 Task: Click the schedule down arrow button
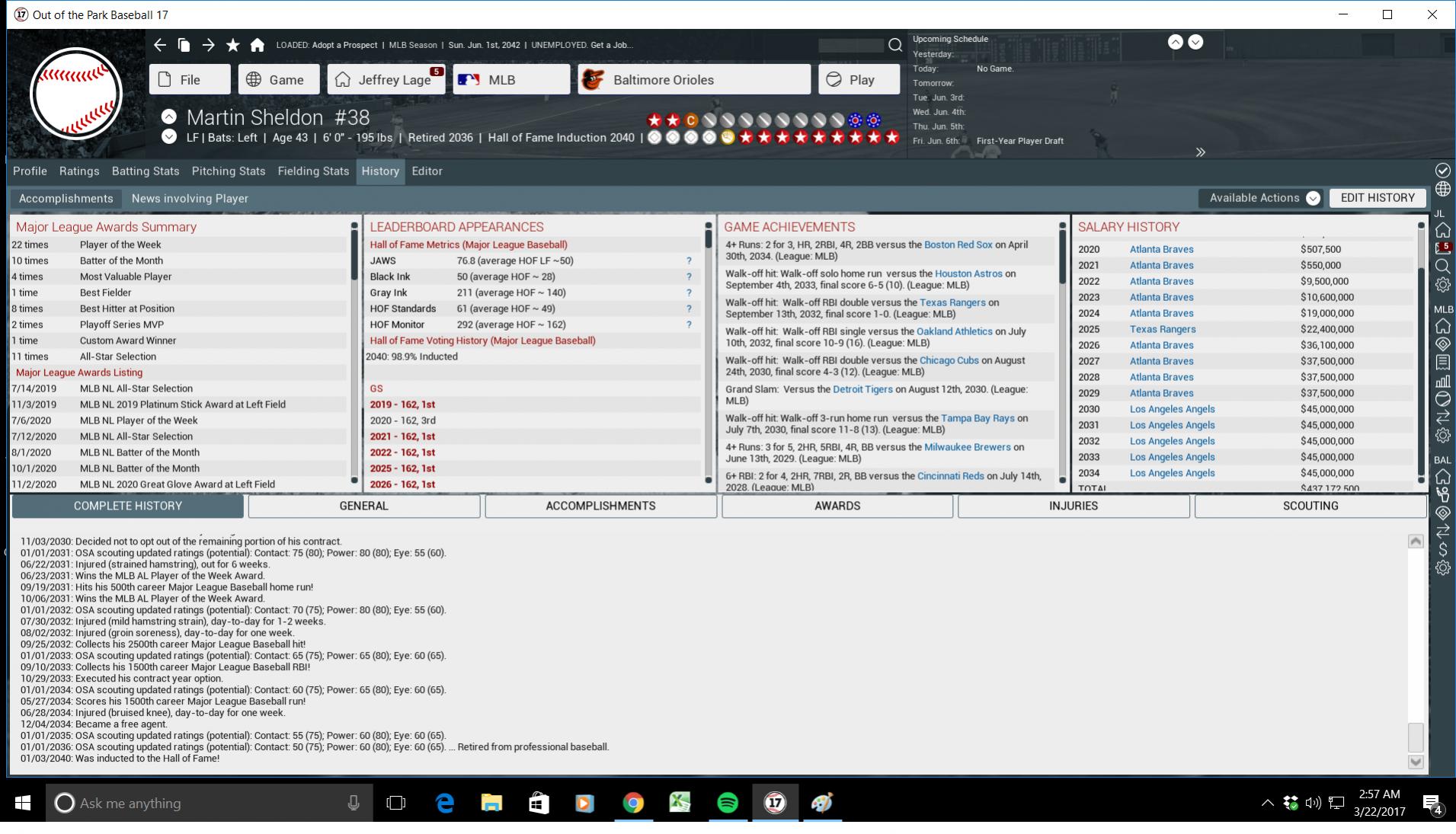coord(1196,43)
